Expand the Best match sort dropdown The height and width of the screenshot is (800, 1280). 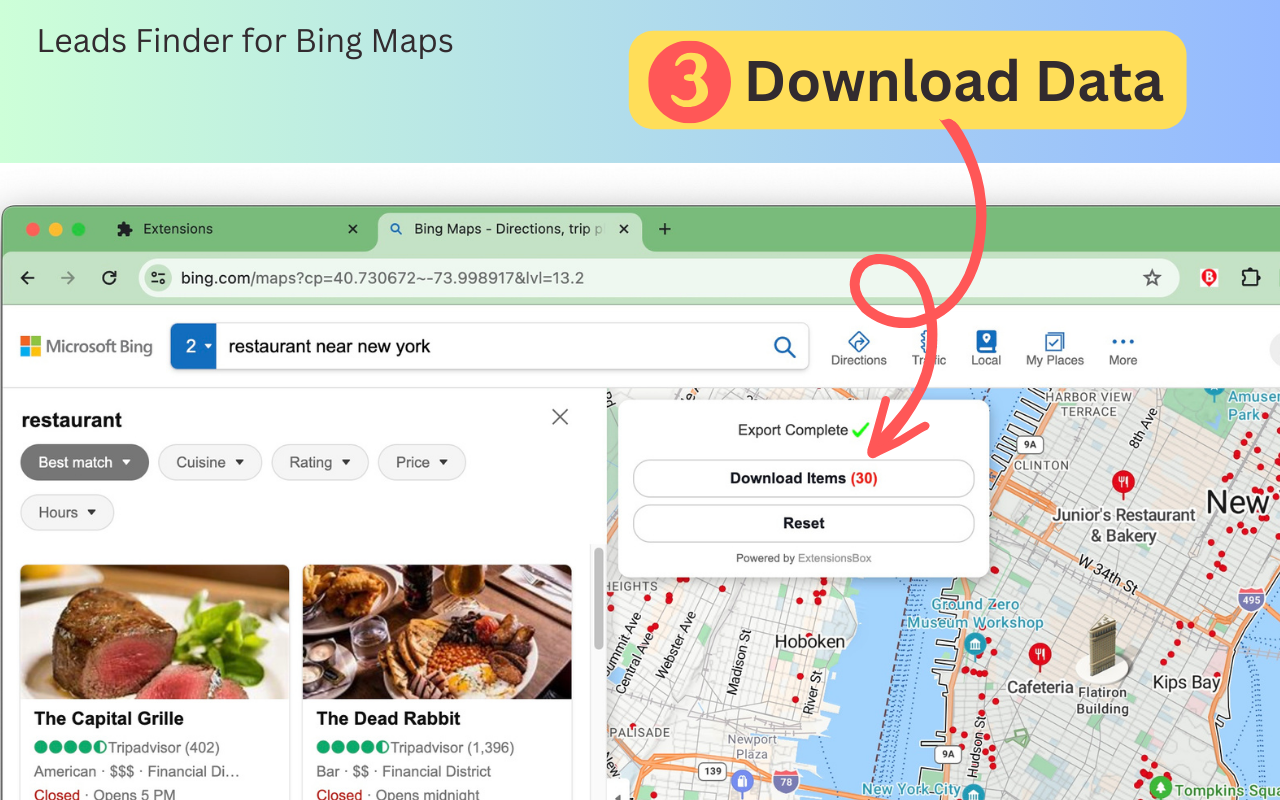[x=85, y=462]
